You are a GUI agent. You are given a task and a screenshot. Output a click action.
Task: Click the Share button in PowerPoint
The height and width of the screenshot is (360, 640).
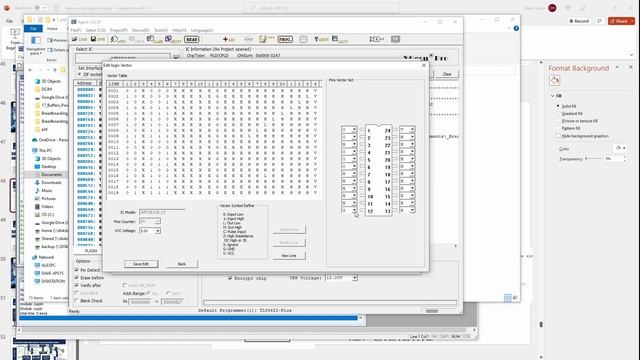tap(621, 21)
